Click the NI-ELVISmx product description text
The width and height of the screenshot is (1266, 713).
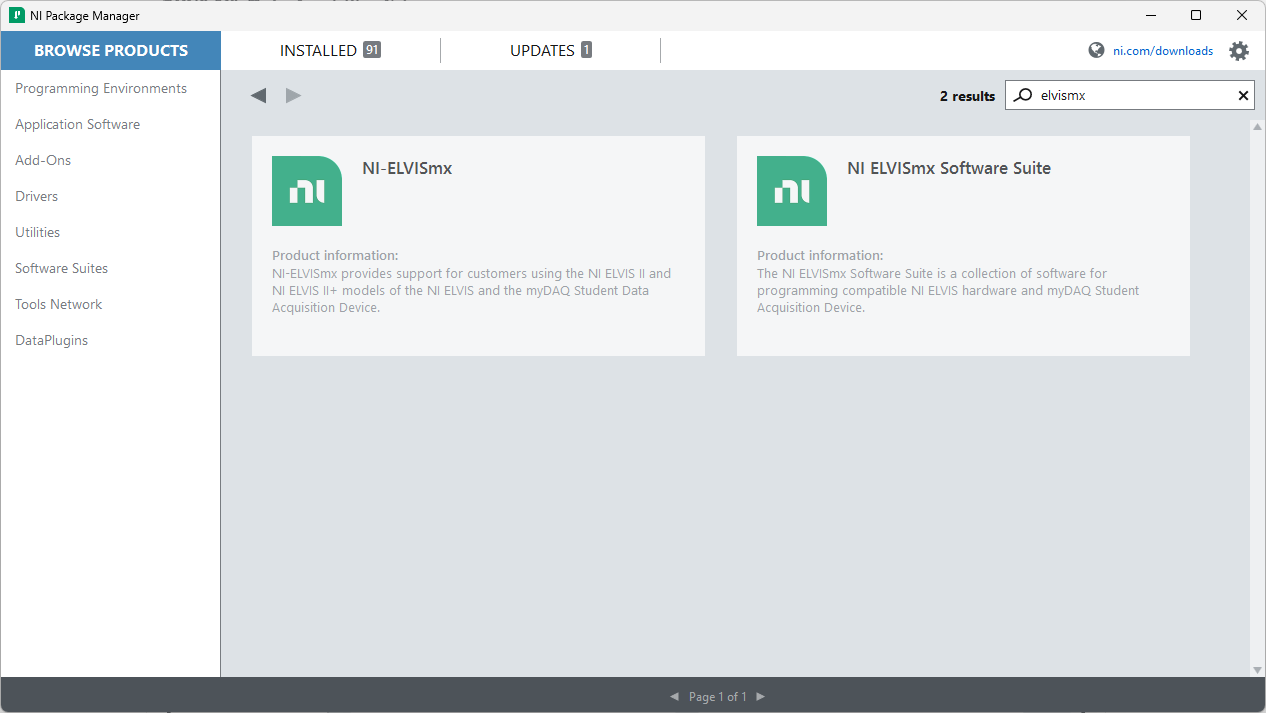pyautogui.click(x=471, y=290)
